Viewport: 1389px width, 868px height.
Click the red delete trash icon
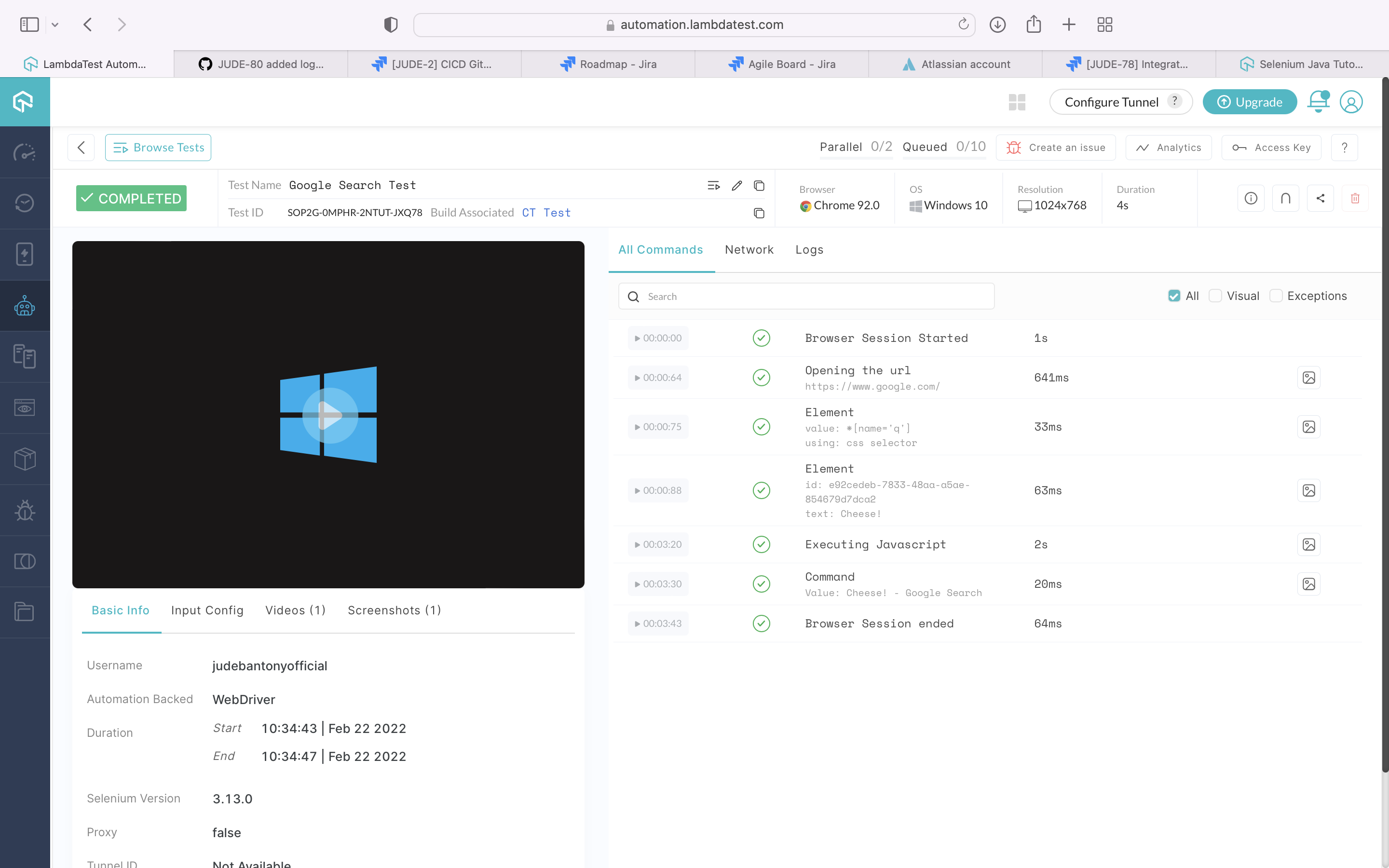pyautogui.click(x=1355, y=198)
